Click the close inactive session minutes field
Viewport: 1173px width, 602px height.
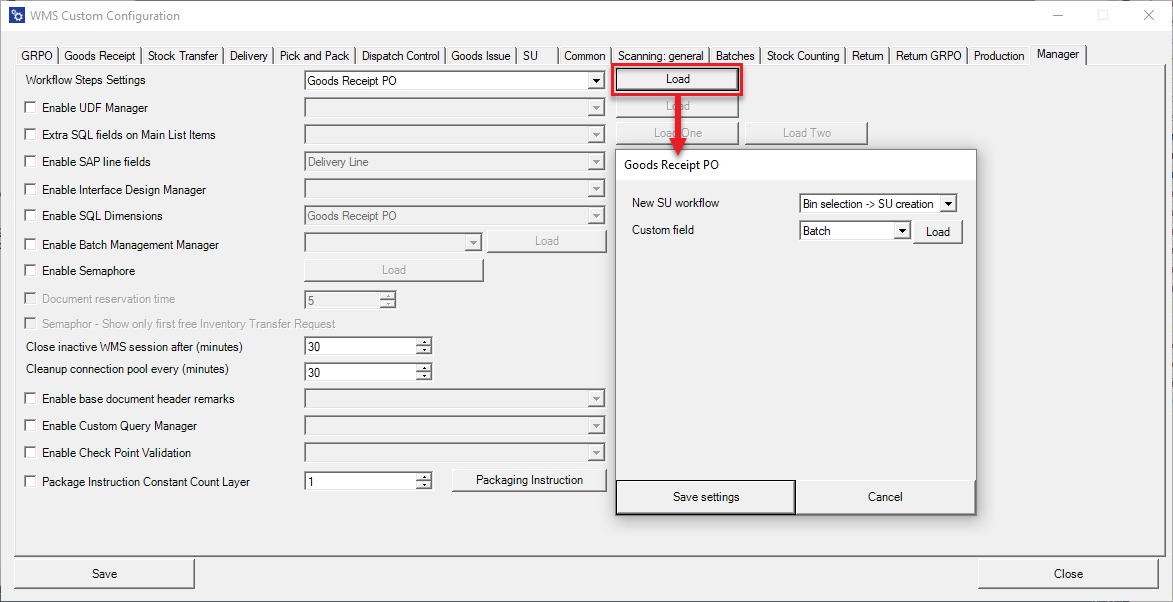point(360,347)
